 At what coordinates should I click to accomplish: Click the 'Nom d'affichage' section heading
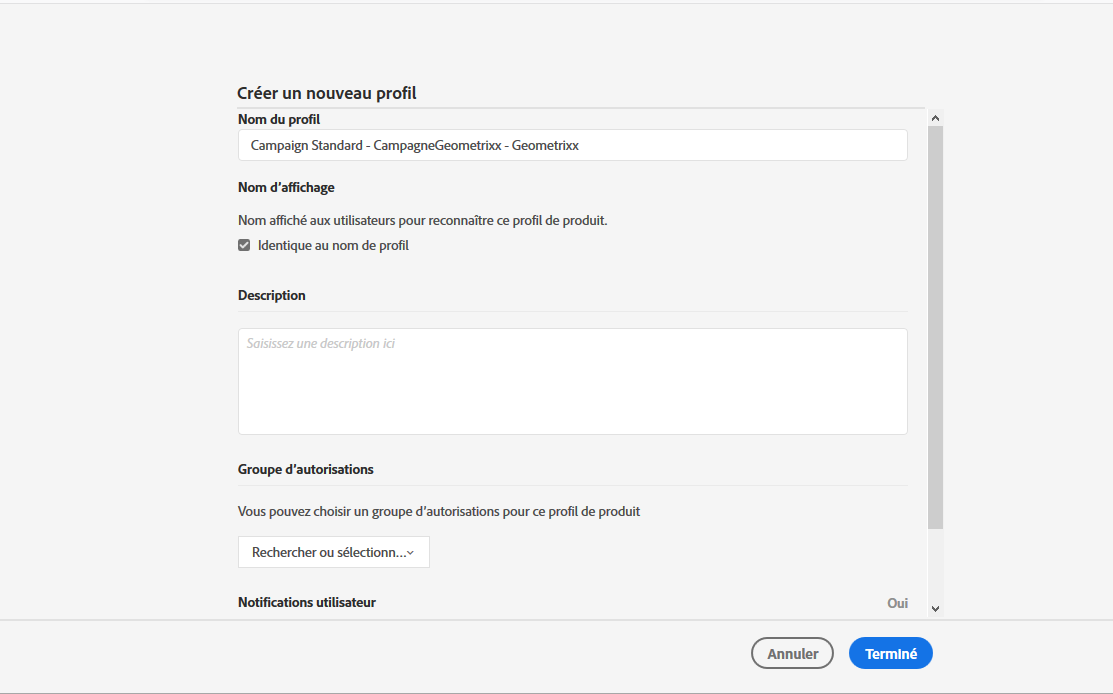tap(286, 187)
